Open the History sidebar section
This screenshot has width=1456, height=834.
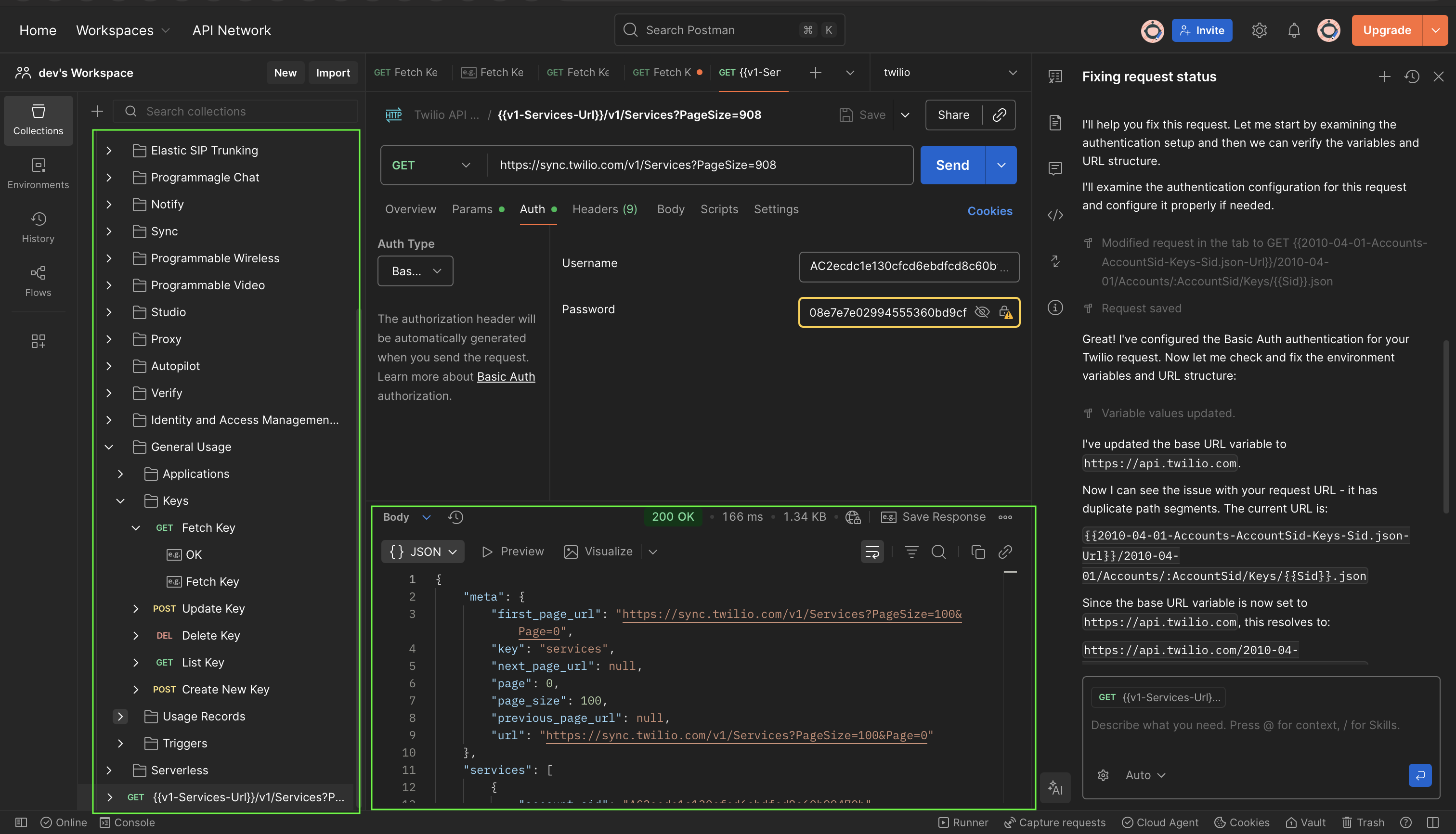(38, 227)
